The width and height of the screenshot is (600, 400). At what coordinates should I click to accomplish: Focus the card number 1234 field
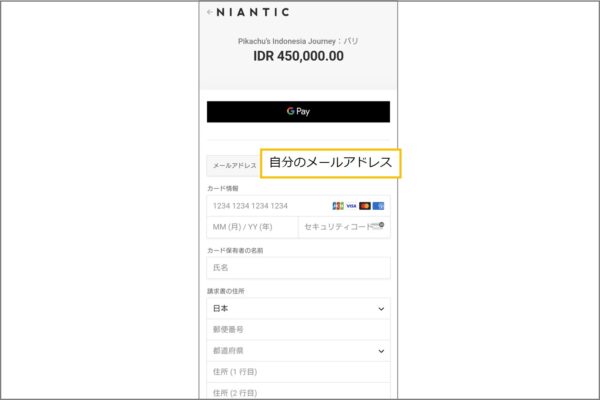[x=298, y=206]
